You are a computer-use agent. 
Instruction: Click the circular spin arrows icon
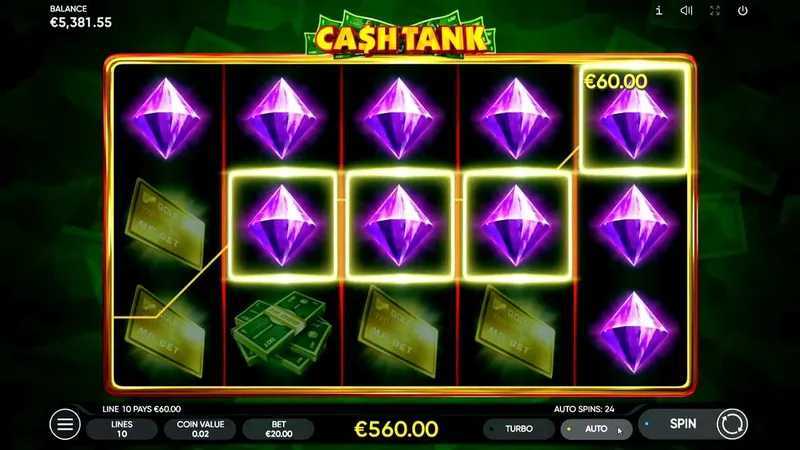point(732,424)
